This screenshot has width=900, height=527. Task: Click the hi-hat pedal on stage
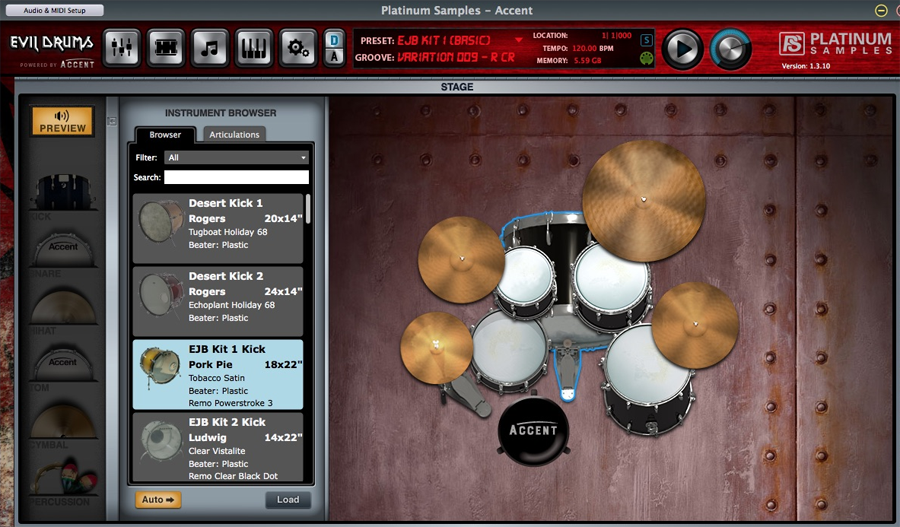click(466, 396)
